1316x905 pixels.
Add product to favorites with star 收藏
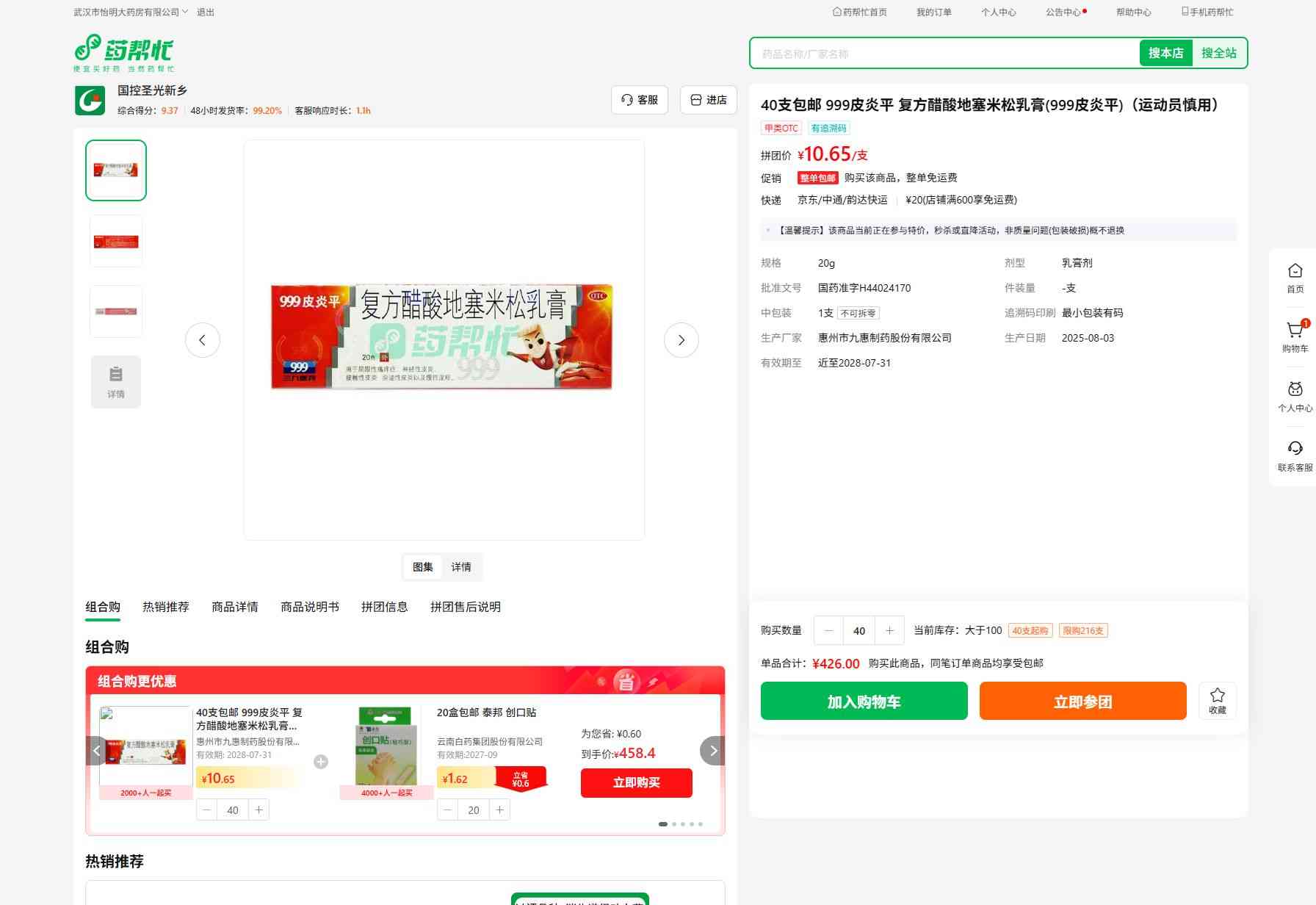click(x=1218, y=701)
